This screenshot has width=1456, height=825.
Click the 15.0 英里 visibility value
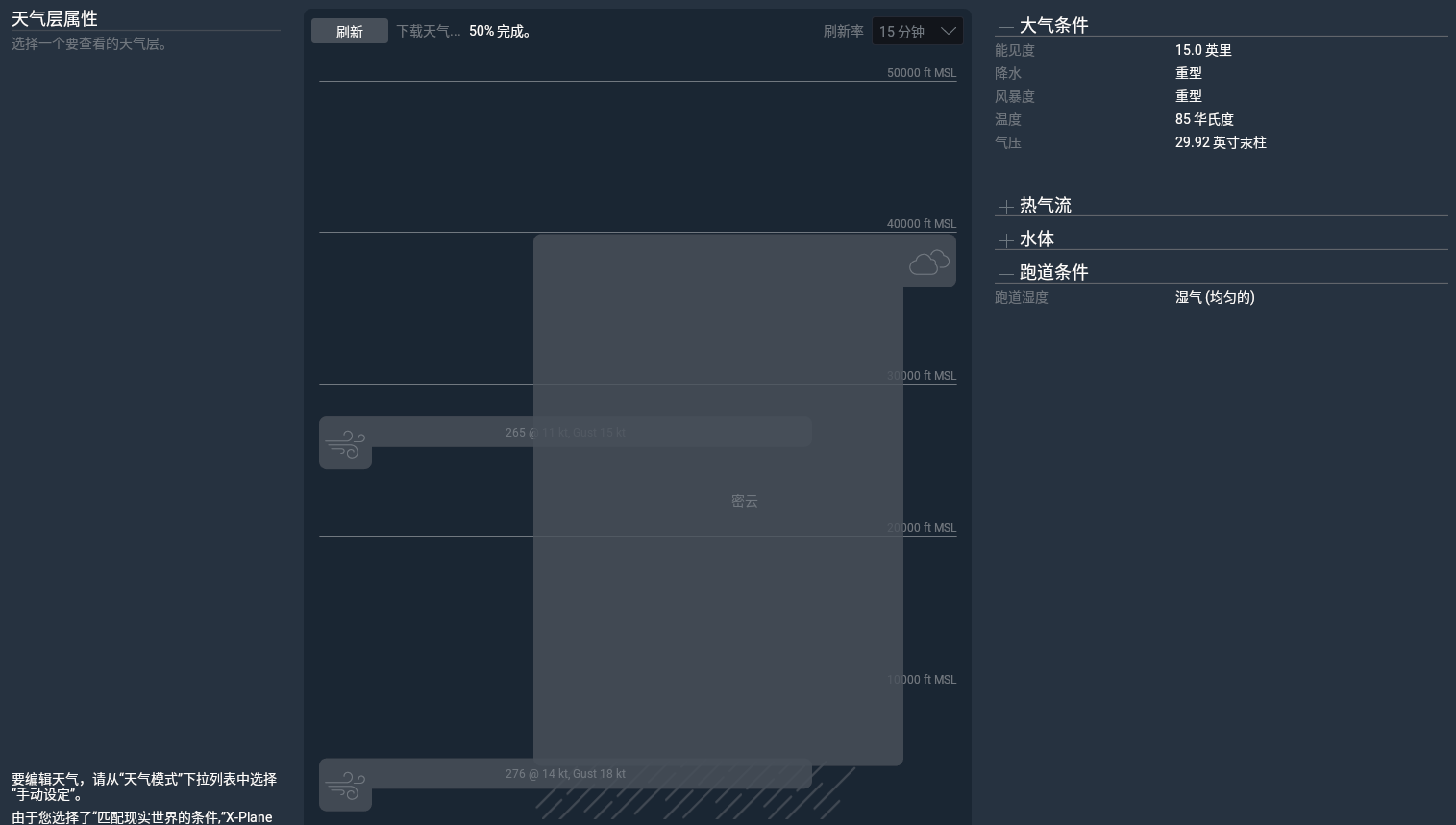click(x=1203, y=50)
